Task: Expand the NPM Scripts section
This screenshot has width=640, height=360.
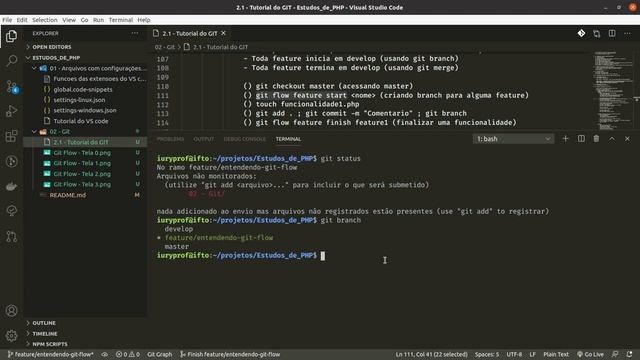Action: coord(50,344)
